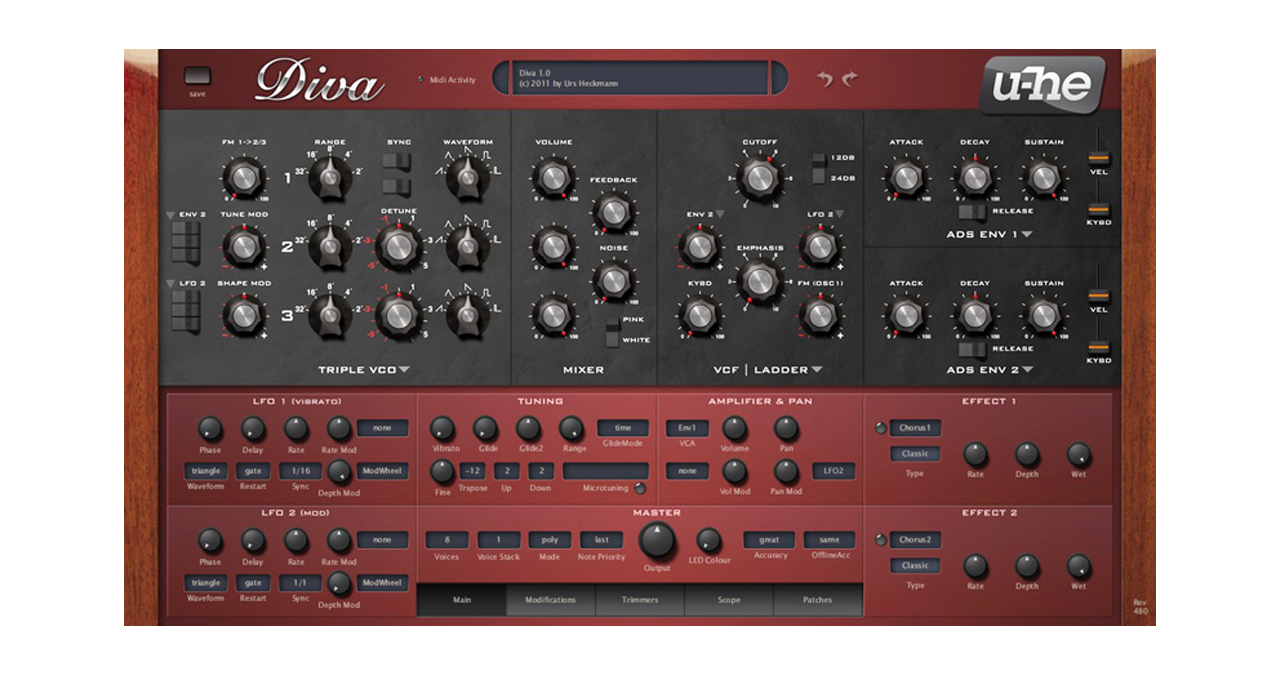1280x675 pixels.
Task: Open the ADS ENV 2 type dropdown
Action: [x=1026, y=370]
